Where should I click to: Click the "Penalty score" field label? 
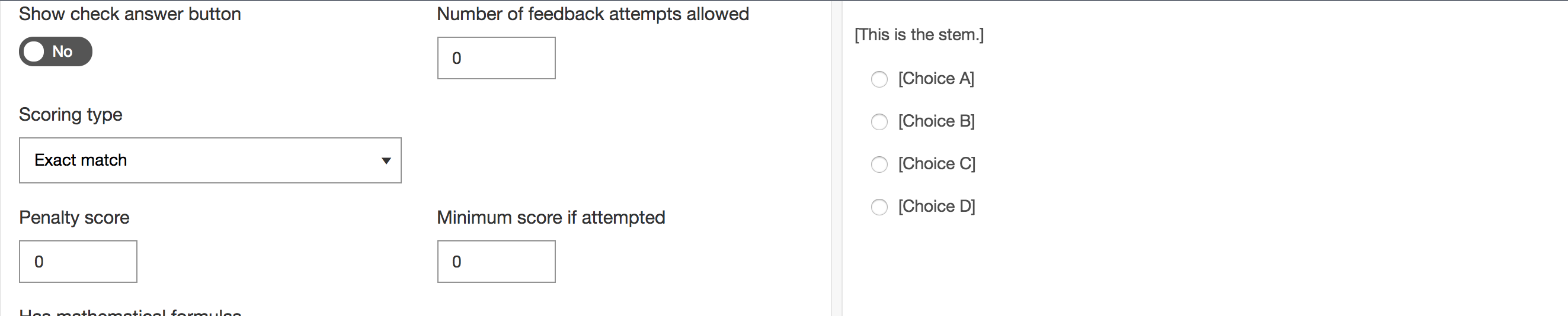pos(74,218)
